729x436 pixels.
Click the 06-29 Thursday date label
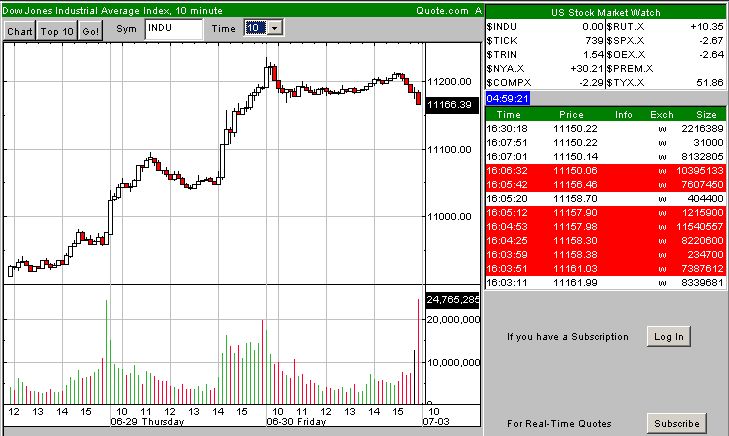(147, 422)
